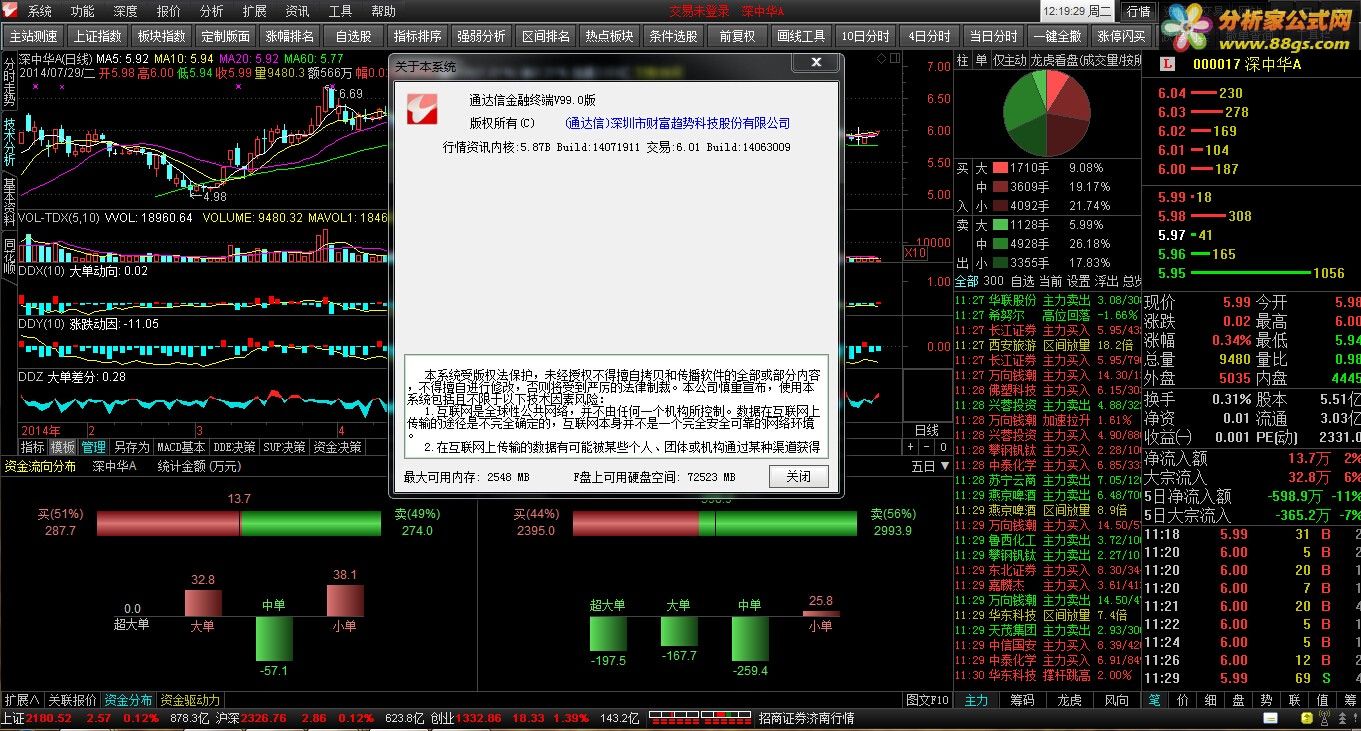1361x731 pixels.
Task: Select the 基本资料 side tab
Action: (9, 201)
